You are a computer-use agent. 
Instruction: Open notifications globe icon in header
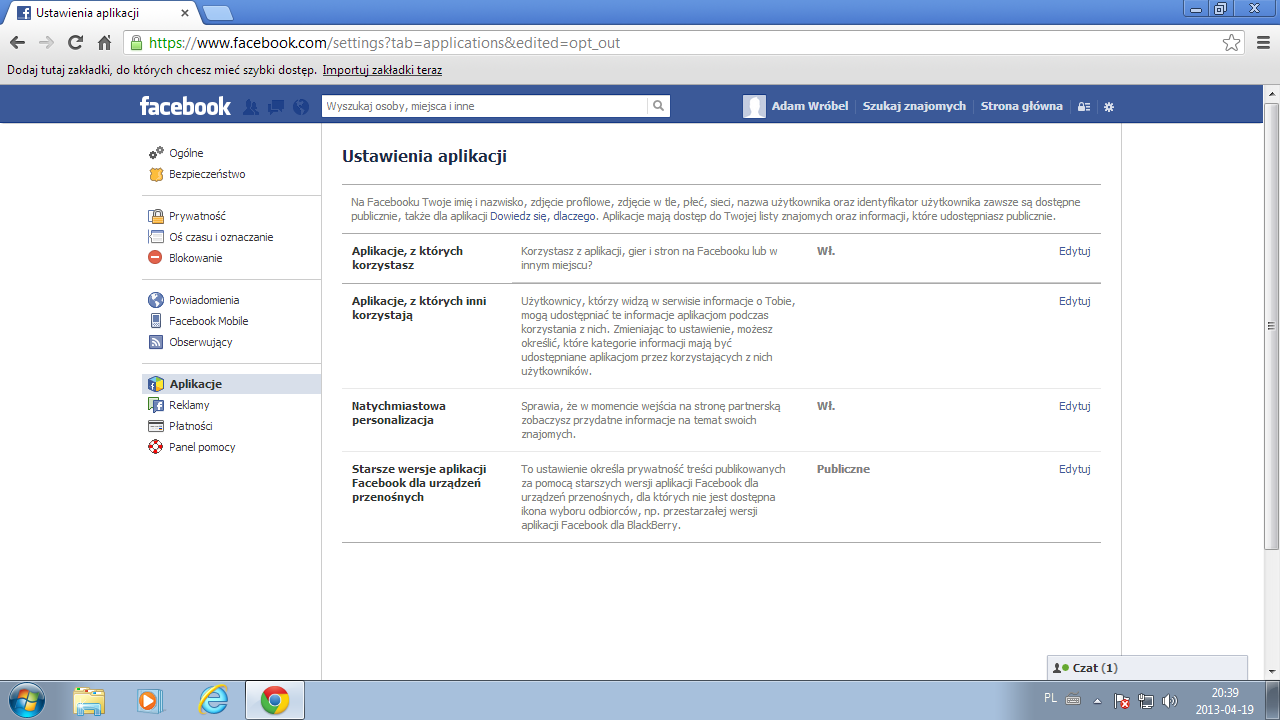(301, 106)
